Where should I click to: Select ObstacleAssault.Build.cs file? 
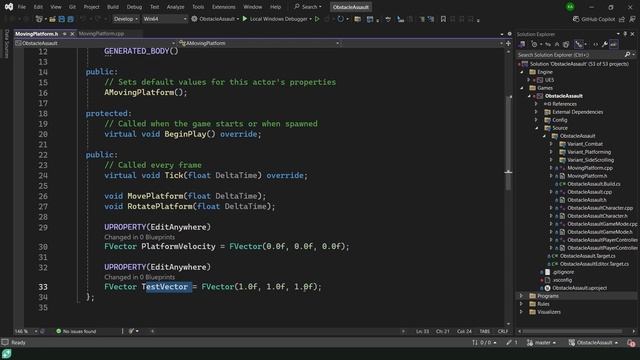[593, 184]
